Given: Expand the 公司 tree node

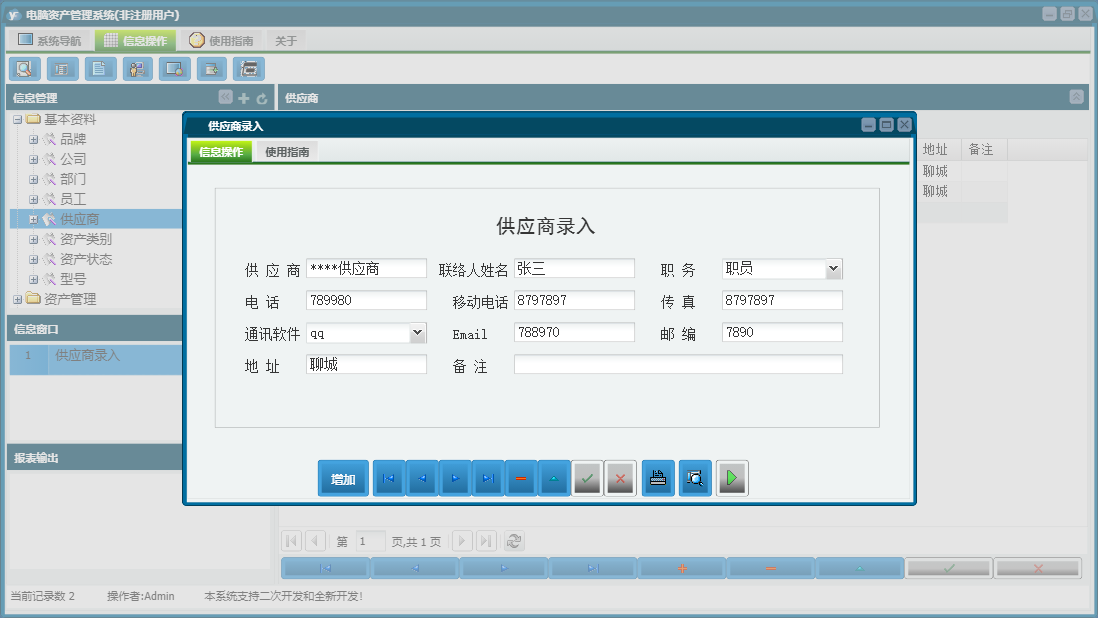Looking at the screenshot, I should pyautogui.click(x=33, y=160).
